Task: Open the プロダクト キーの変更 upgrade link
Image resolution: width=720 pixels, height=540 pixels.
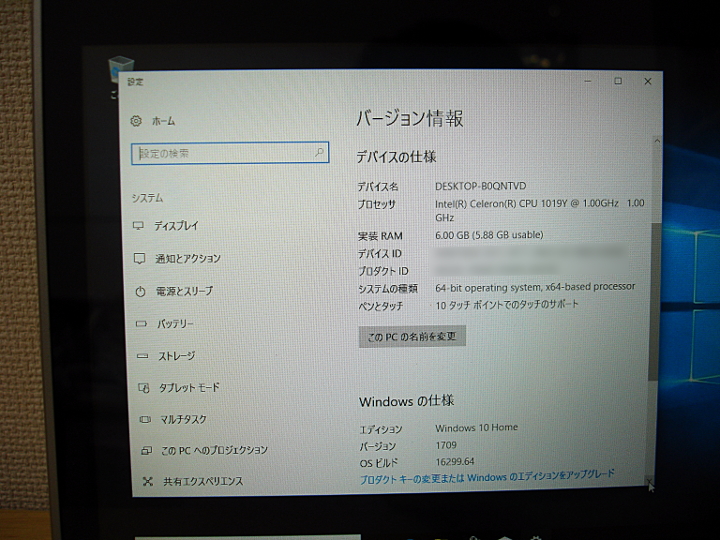Action: (487, 477)
